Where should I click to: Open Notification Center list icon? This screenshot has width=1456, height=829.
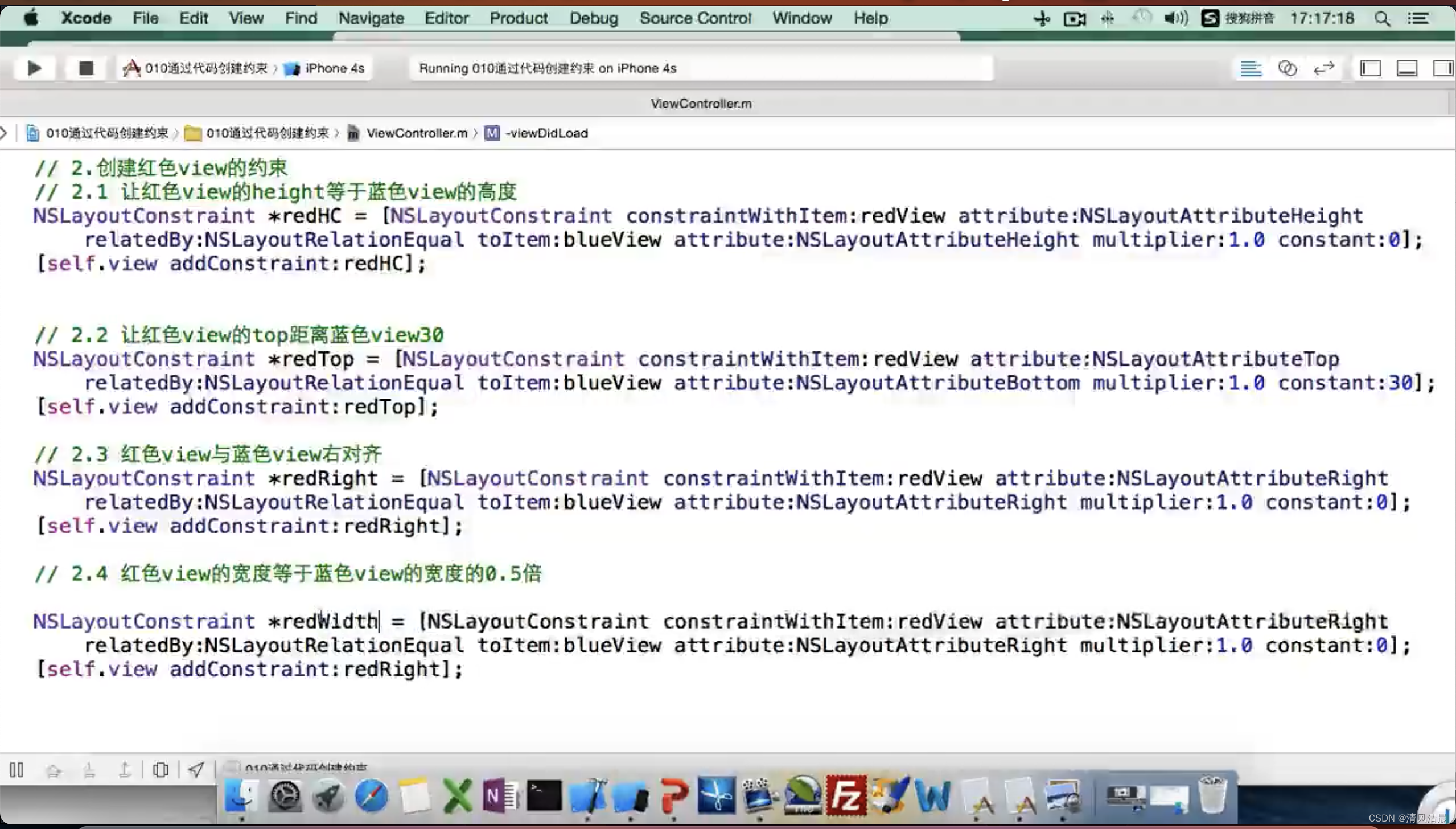pyautogui.click(x=1418, y=19)
